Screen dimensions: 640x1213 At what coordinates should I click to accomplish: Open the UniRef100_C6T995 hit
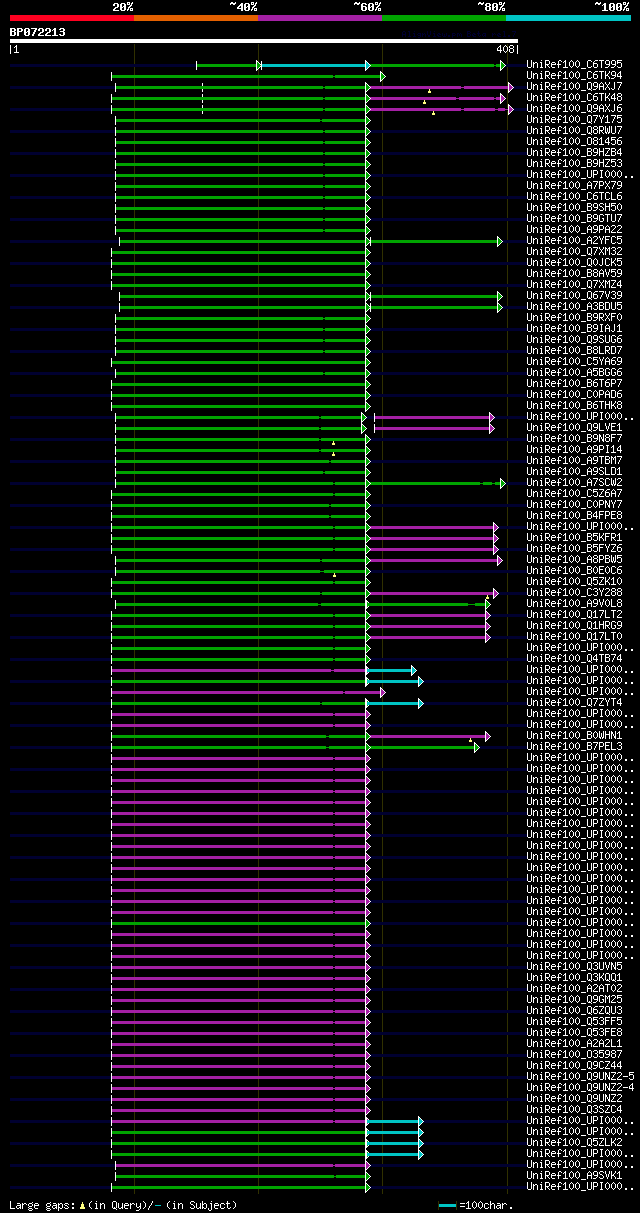pyautogui.click(x=574, y=64)
